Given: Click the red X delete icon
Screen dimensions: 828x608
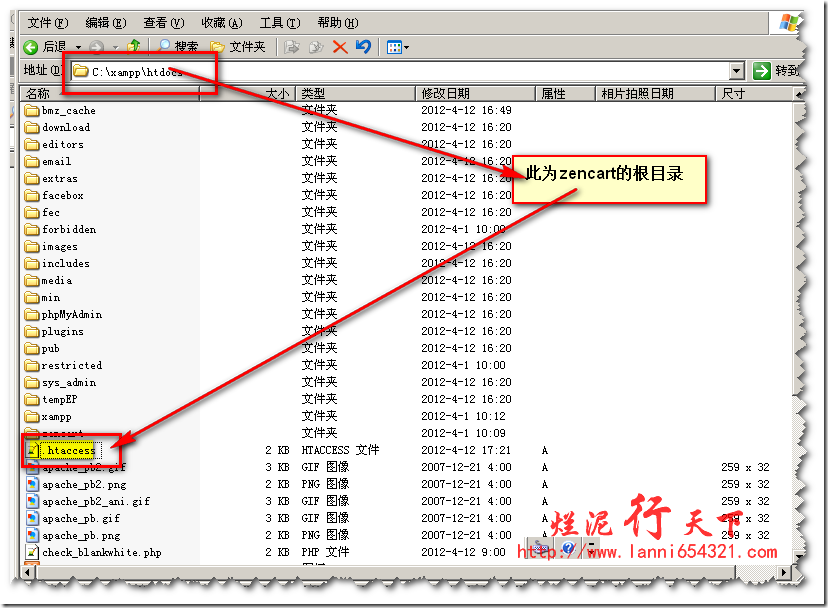Looking at the screenshot, I should (340, 47).
